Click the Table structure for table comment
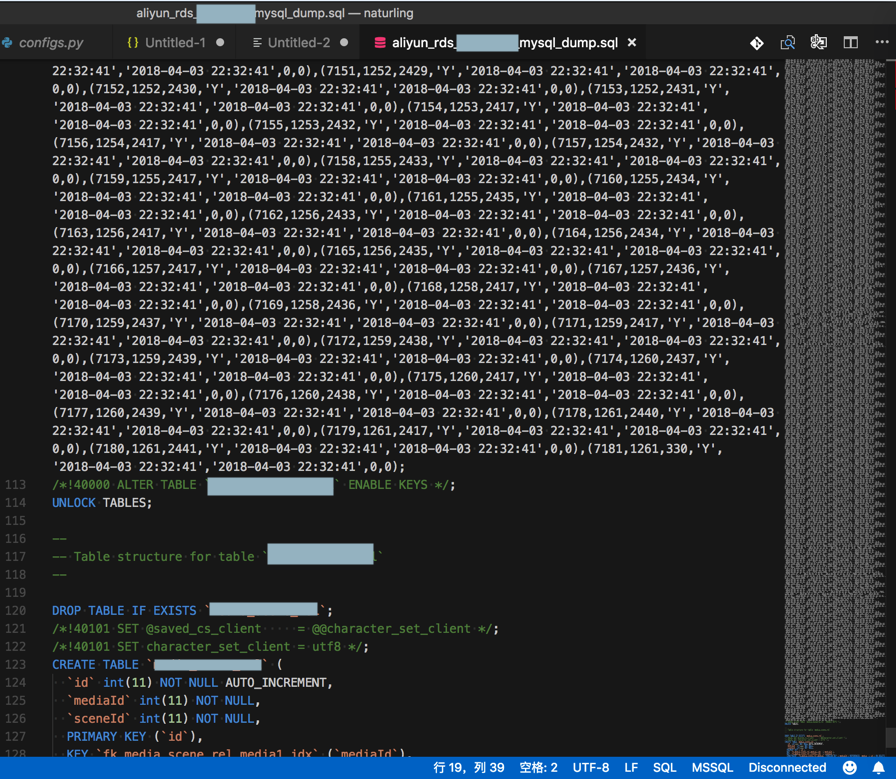Image resolution: width=896 pixels, height=779 pixels. pos(217,556)
